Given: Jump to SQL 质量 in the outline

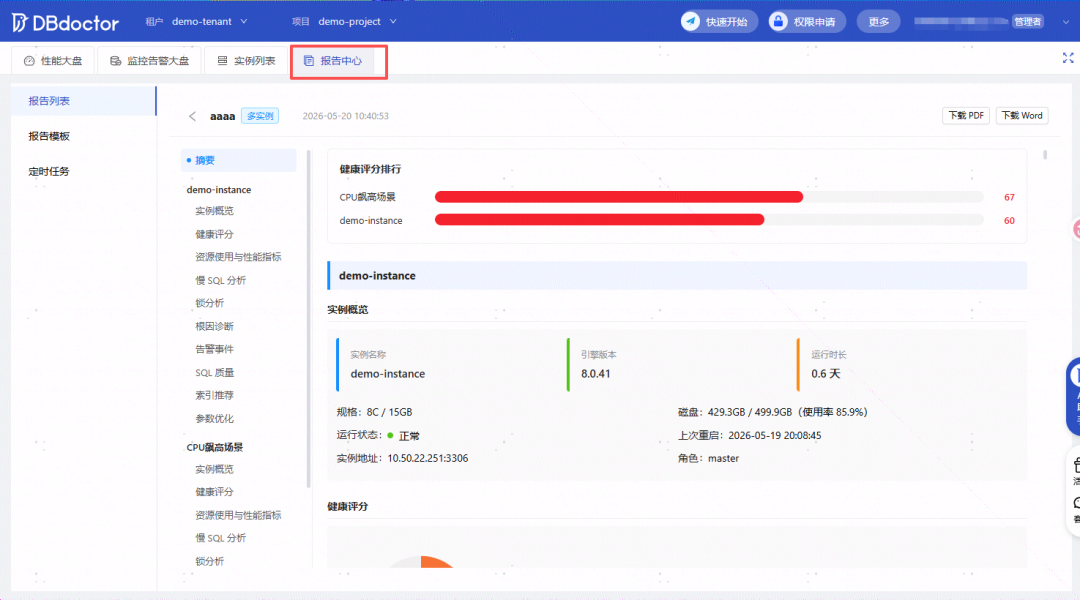Looking at the screenshot, I should click(x=214, y=373).
